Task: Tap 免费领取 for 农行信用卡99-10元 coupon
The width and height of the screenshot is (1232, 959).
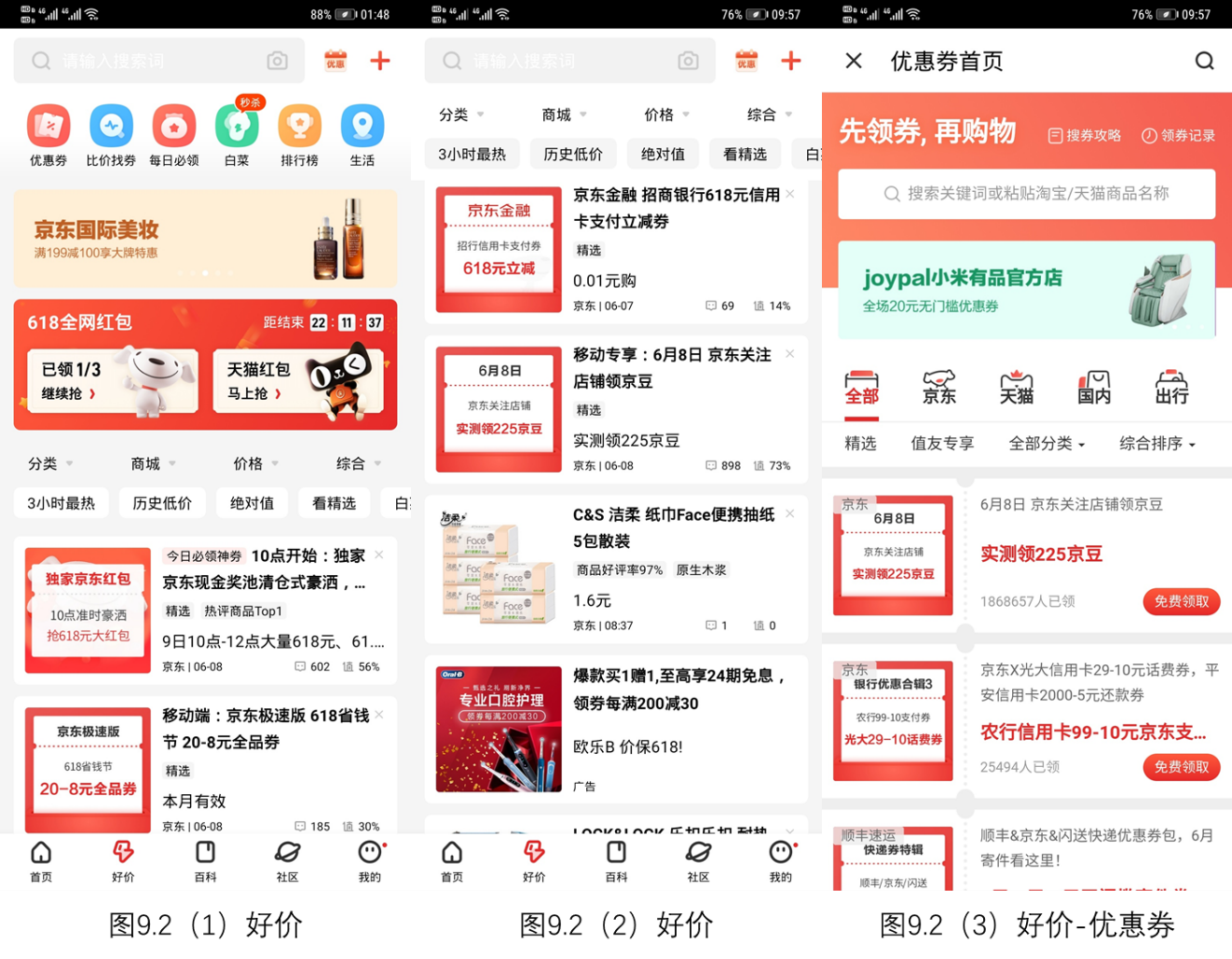Action: pyautogui.click(x=1181, y=767)
